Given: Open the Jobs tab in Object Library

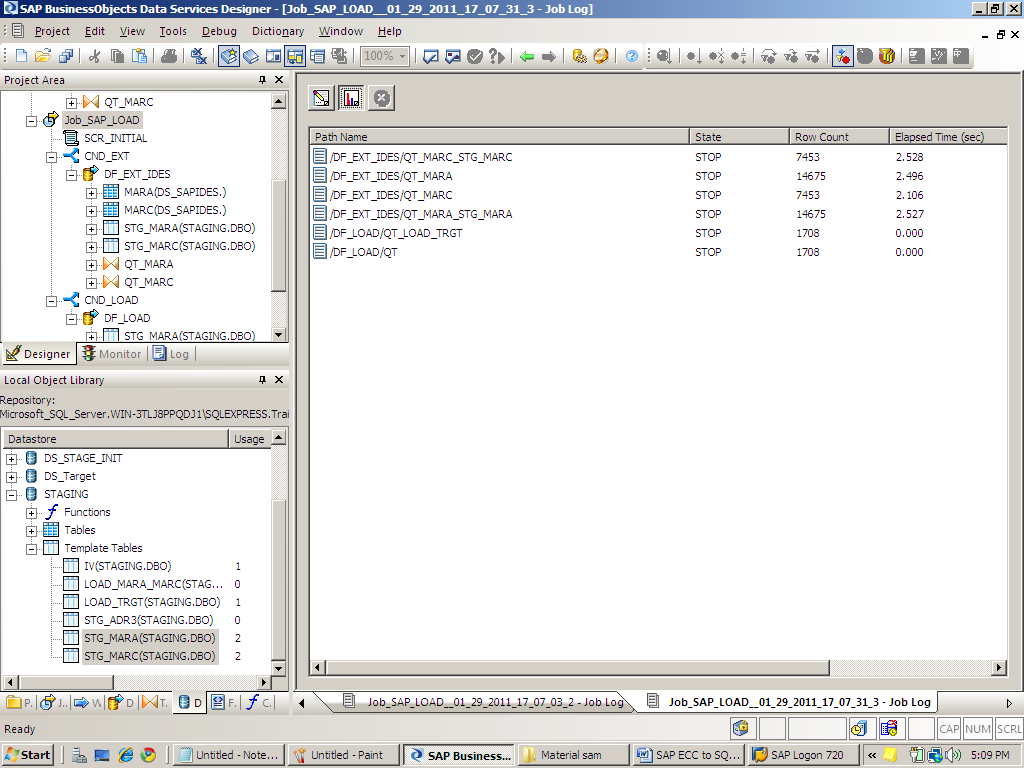Looking at the screenshot, I should click(x=54, y=703).
